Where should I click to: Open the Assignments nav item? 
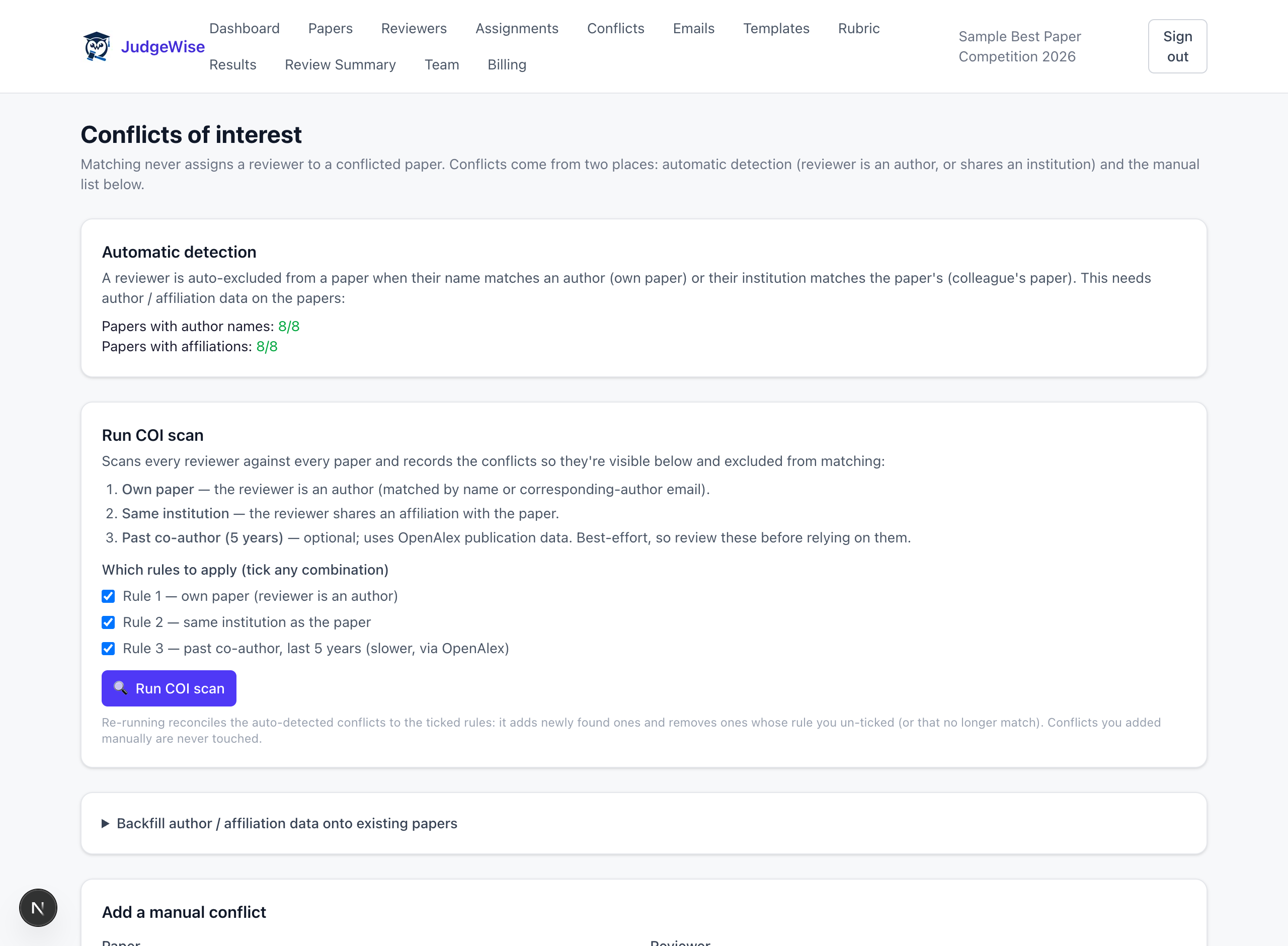[517, 28]
